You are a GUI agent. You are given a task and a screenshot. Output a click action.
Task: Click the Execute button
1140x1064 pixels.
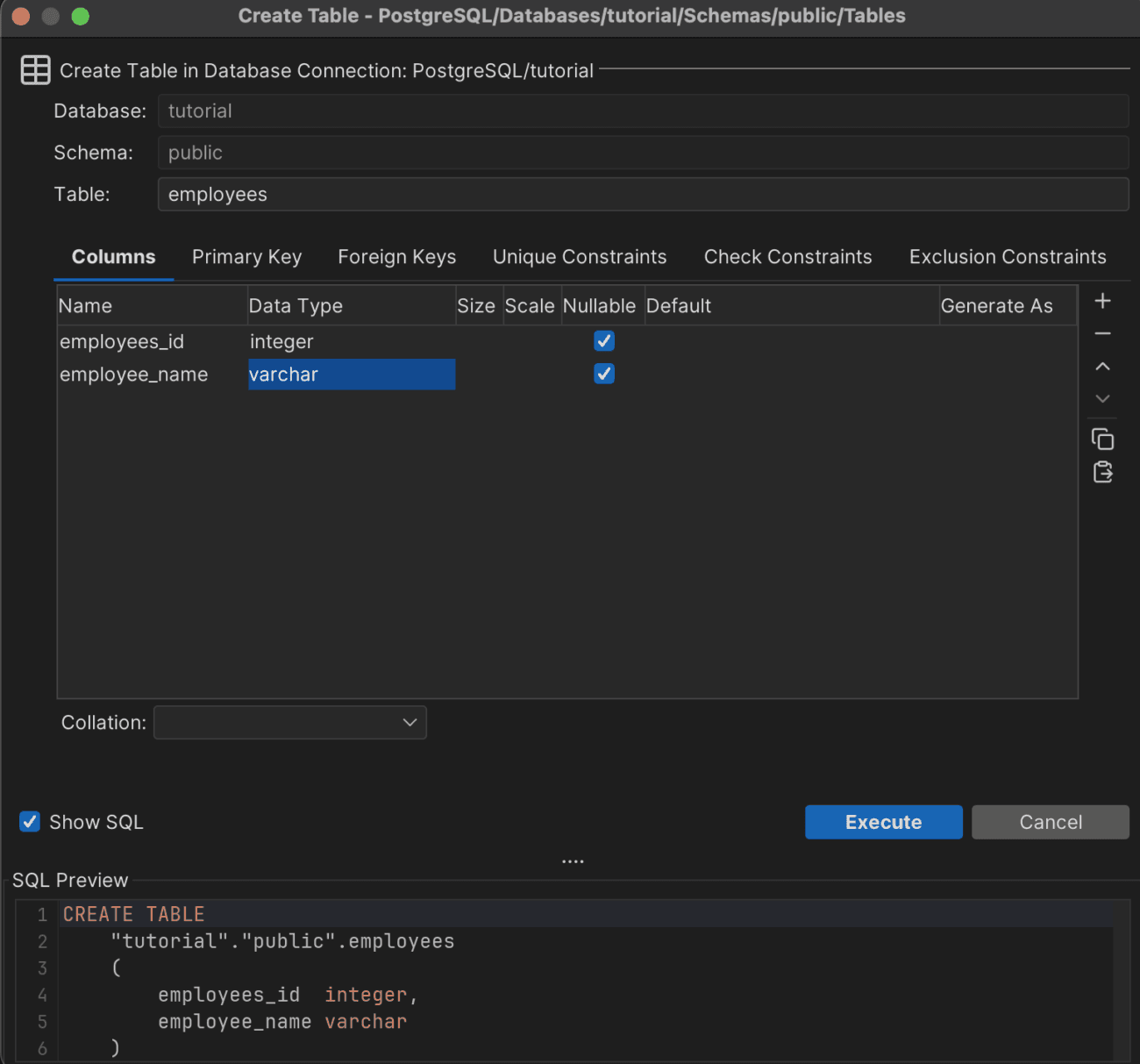(883, 822)
